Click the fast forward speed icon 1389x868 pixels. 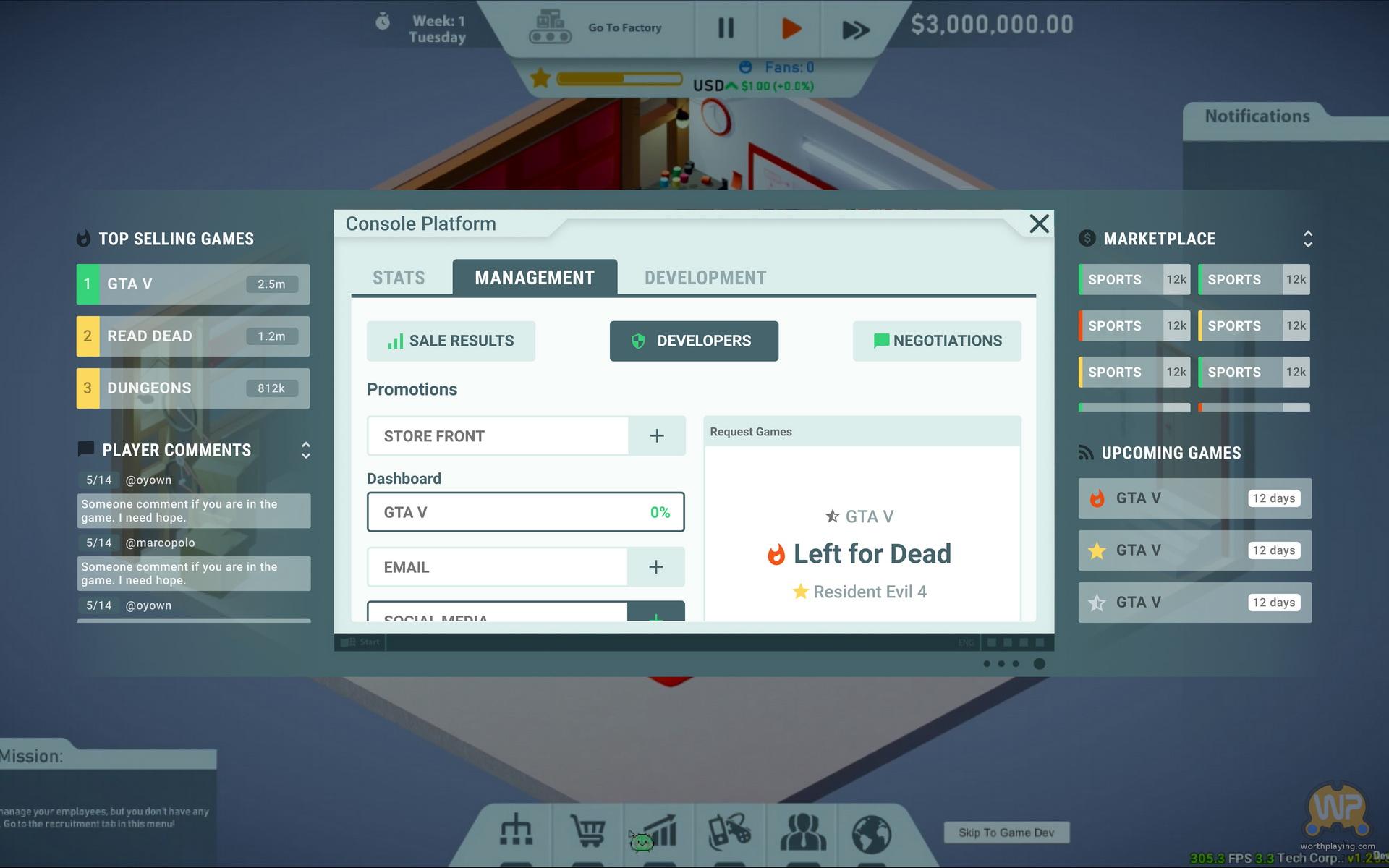coord(855,30)
